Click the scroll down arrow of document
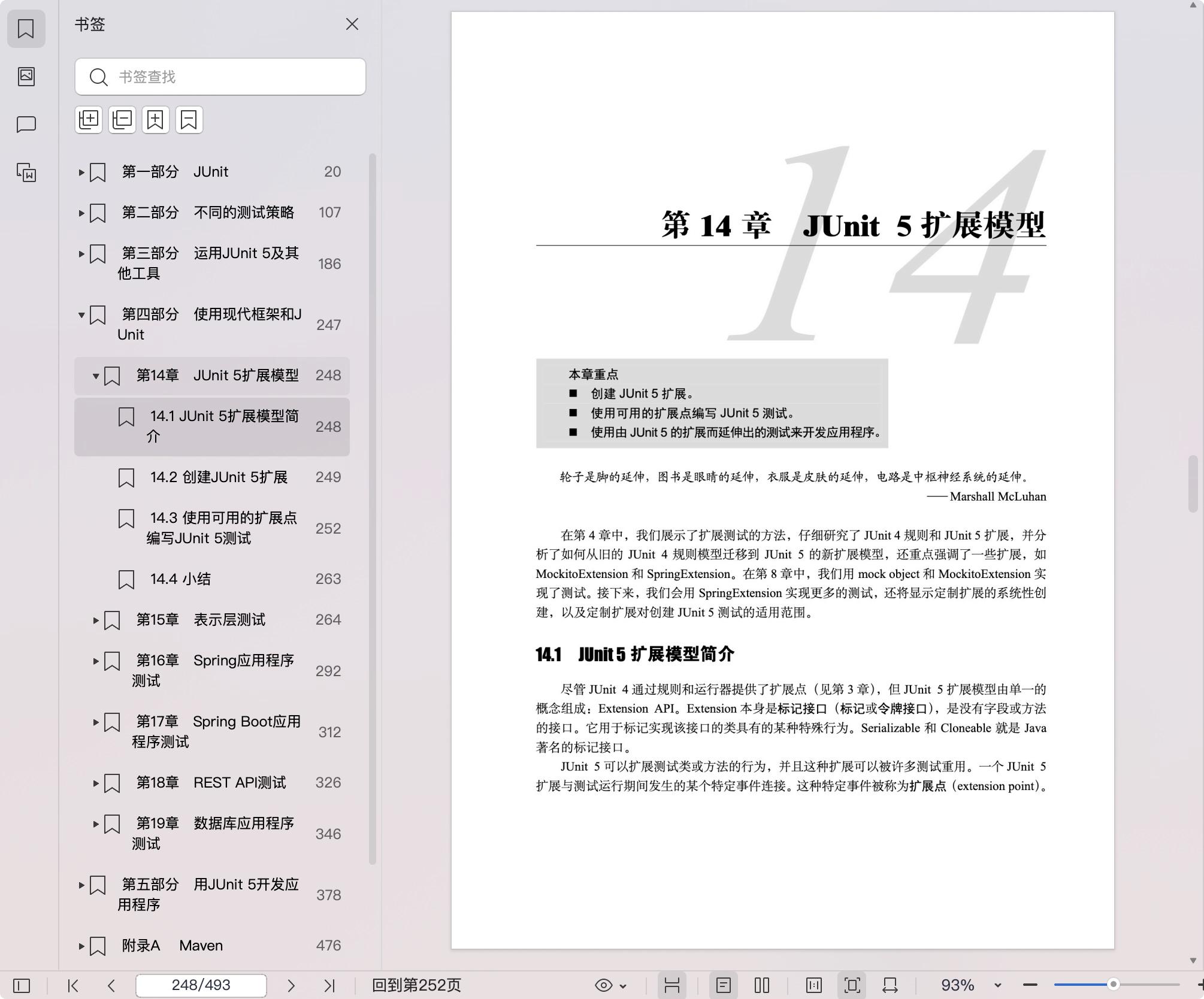 [x=1193, y=961]
